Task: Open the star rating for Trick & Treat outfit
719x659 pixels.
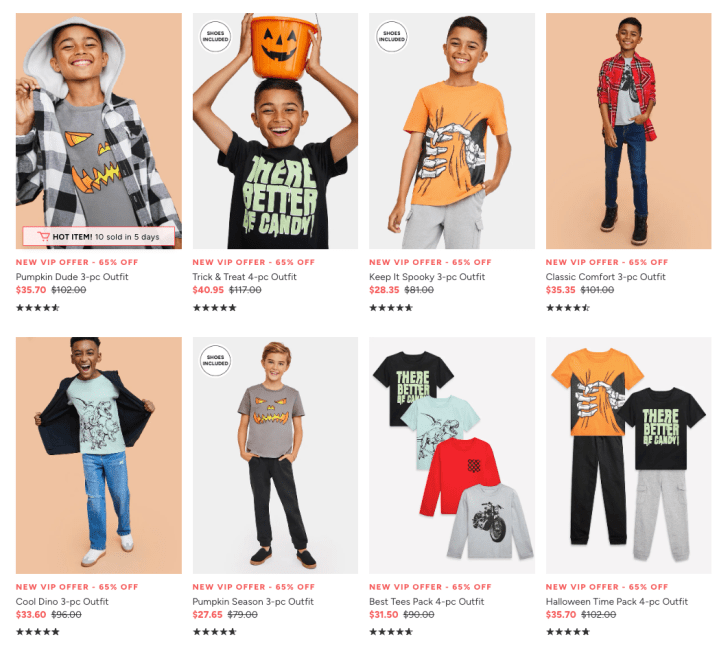Action: coord(214,308)
